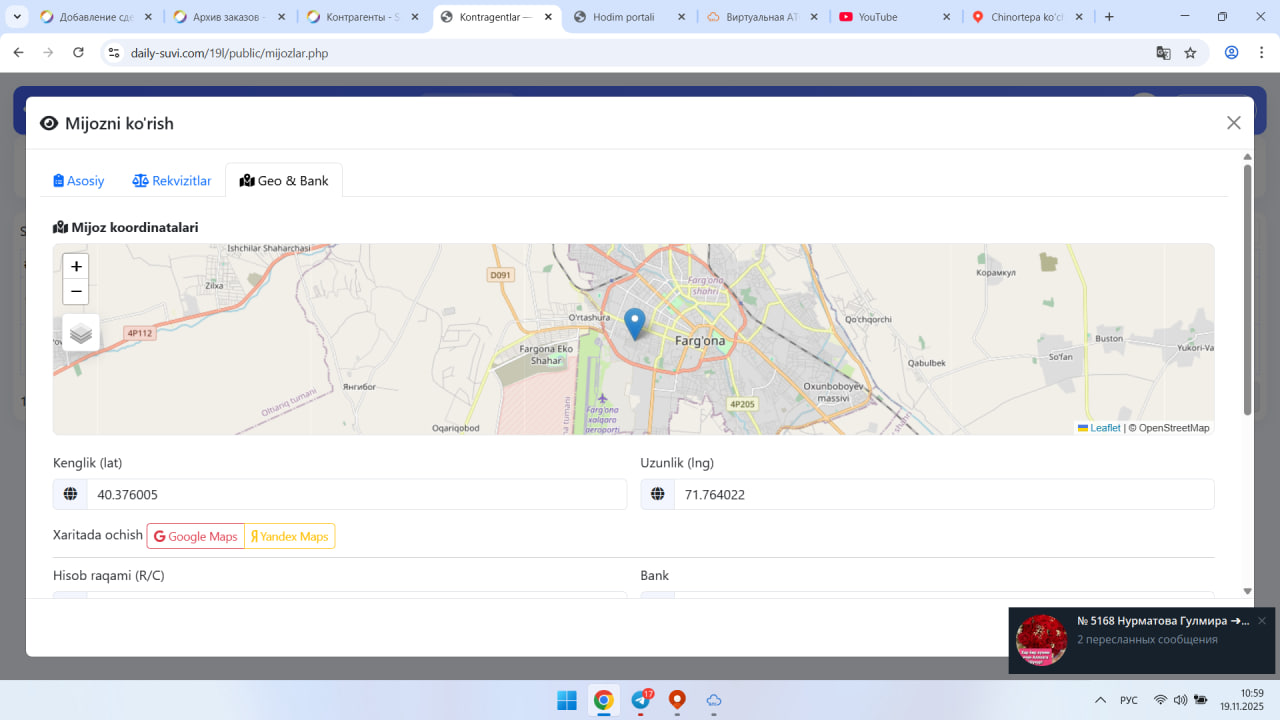Viewport: 1280px width, 720px height.
Task: Click the globe icon beside the latitude field
Action: tap(70, 494)
